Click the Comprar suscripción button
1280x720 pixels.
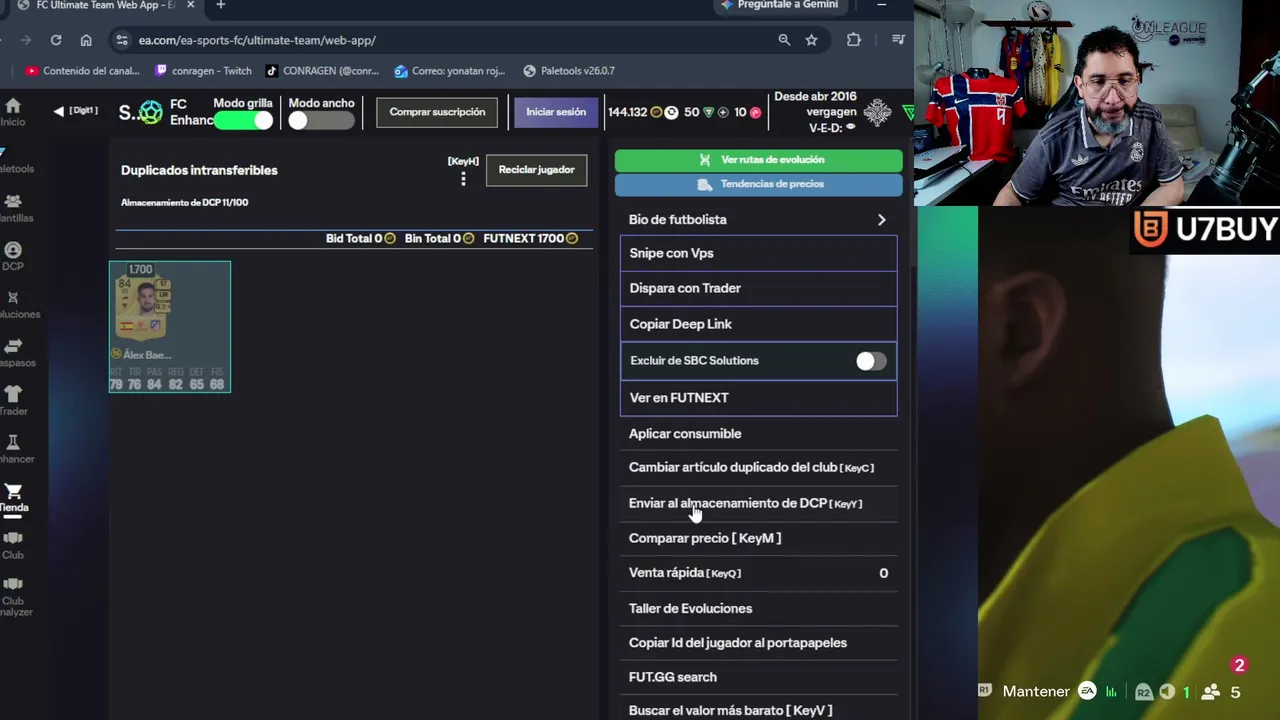437,112
